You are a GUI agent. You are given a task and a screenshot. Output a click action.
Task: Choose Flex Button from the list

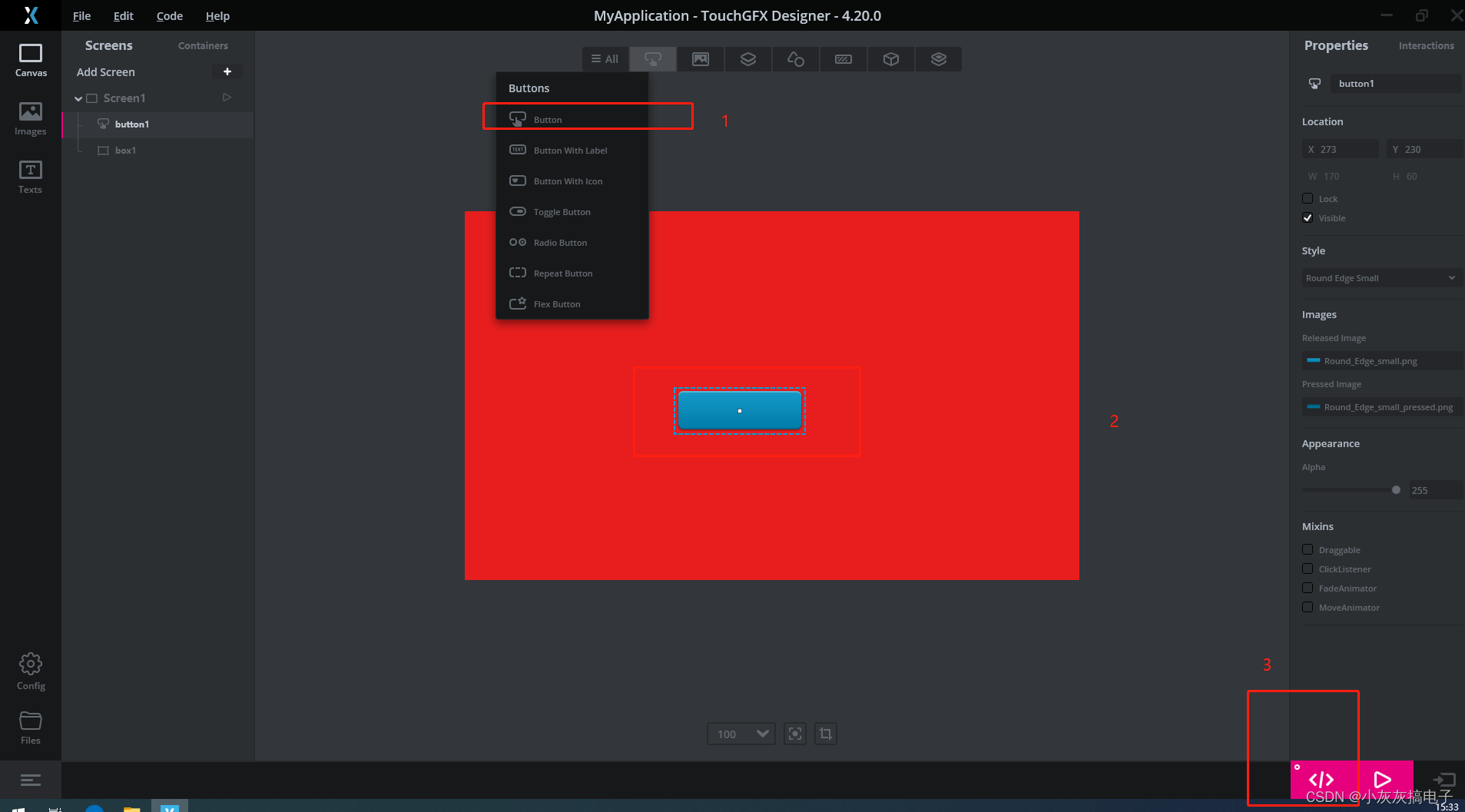click(x=572, y=303)
